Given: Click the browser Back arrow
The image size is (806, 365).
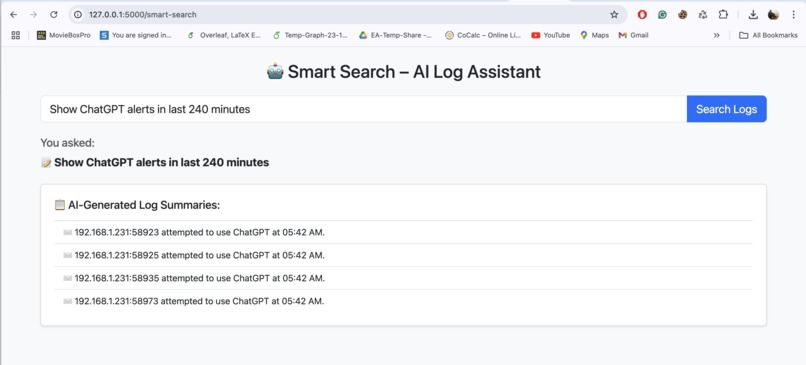Looking at the screenshot, I should [x=14, y=15].
